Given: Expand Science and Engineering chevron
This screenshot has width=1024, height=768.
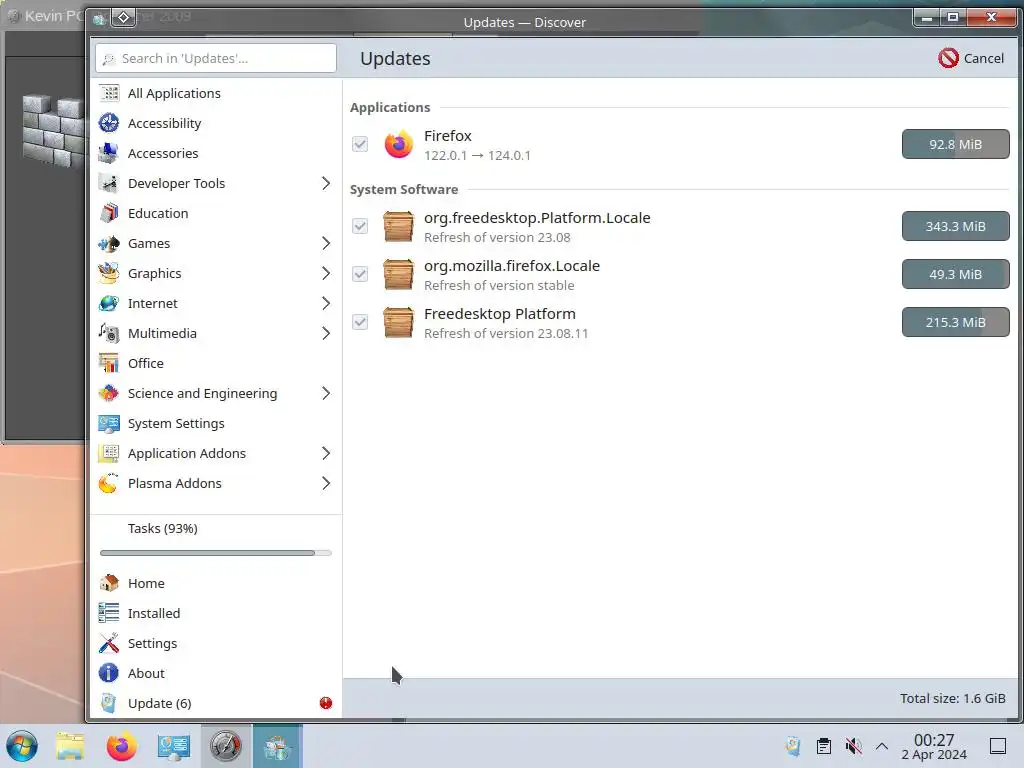Looking at the screenshot, I should (326, 394).
